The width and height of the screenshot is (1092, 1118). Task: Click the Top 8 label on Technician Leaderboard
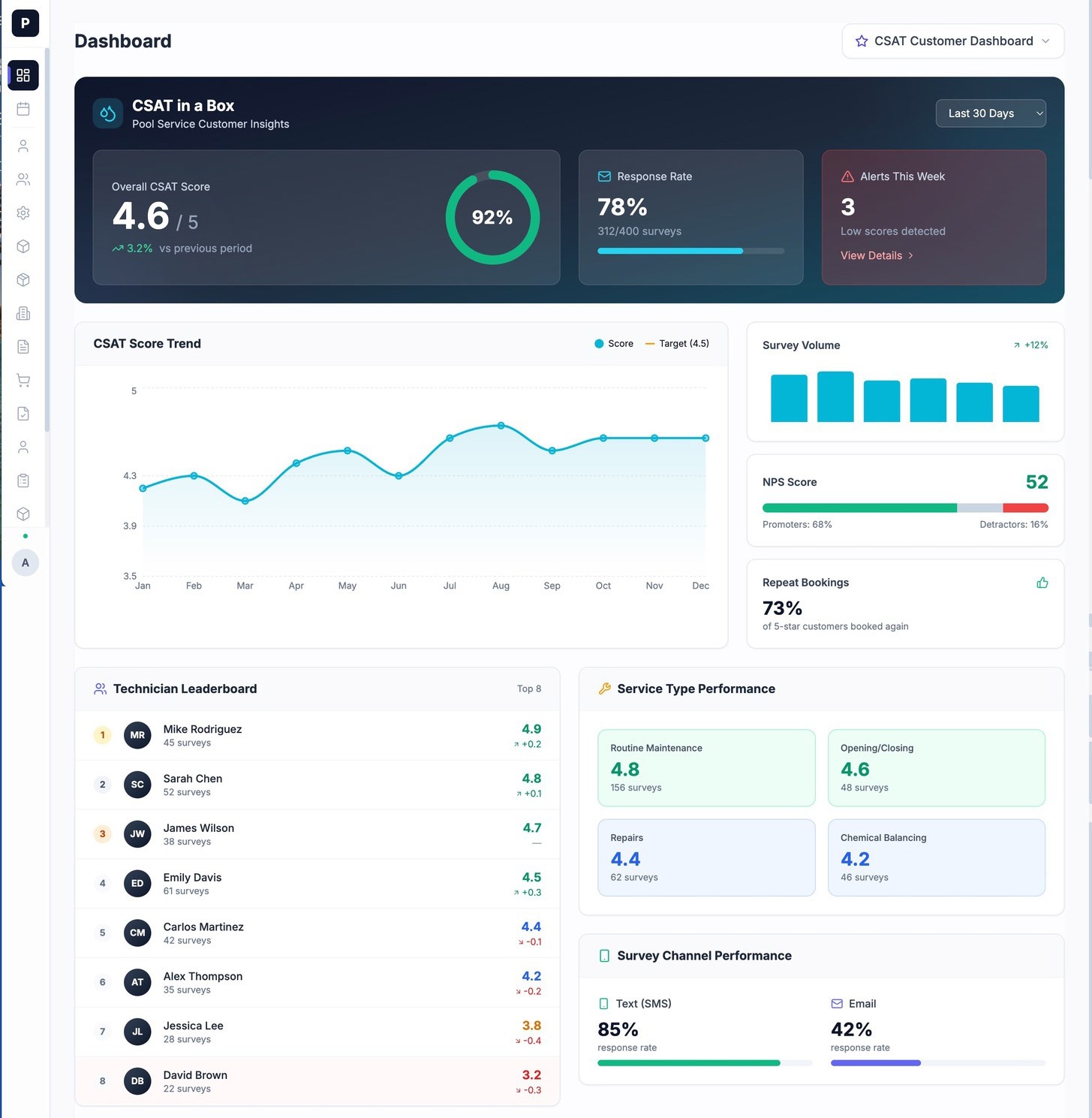[529, 689]
